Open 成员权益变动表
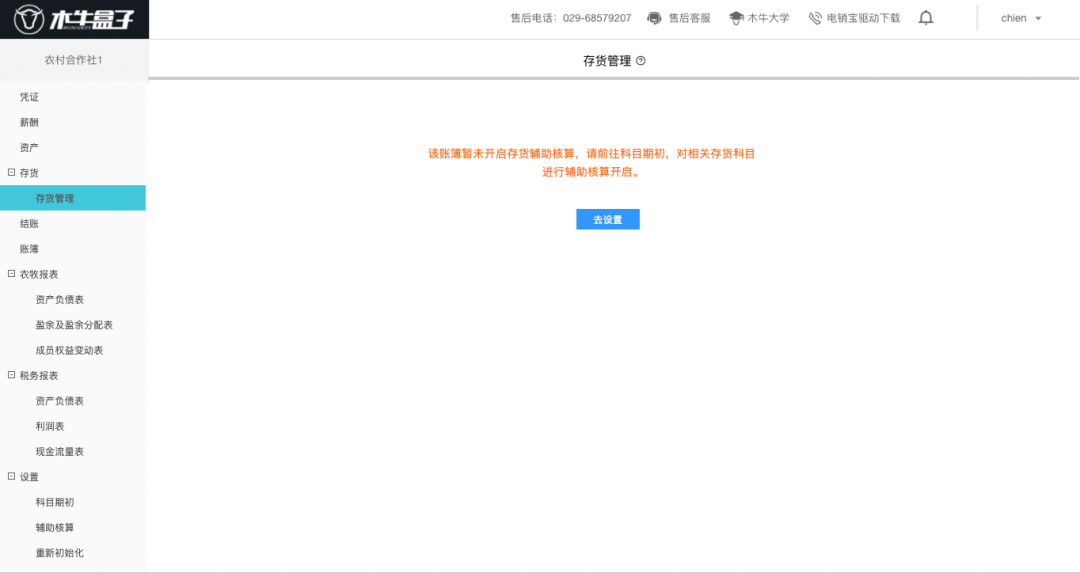Screen dimensions: 1080x573 click(x=69, y=350)
